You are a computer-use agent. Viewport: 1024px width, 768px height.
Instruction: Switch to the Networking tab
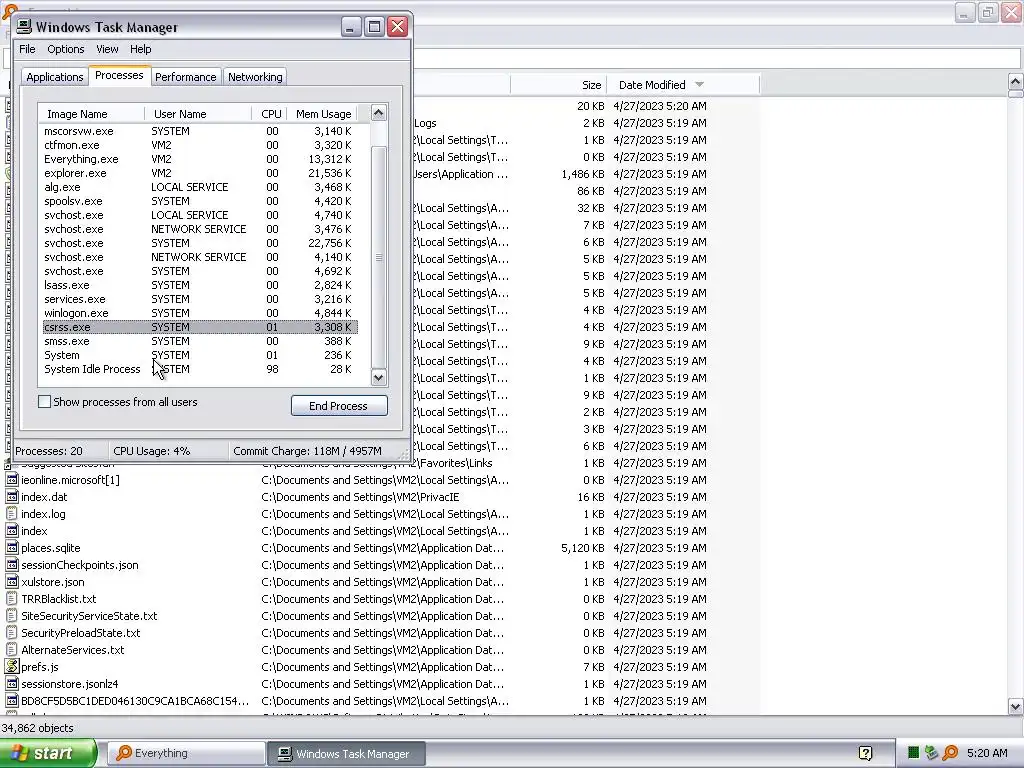pos(255,77)
